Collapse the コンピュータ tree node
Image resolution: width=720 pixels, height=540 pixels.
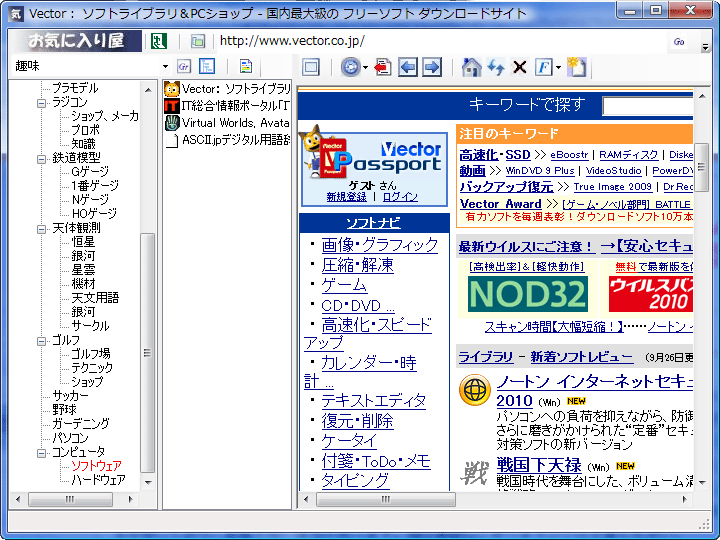tap(41, 453)
